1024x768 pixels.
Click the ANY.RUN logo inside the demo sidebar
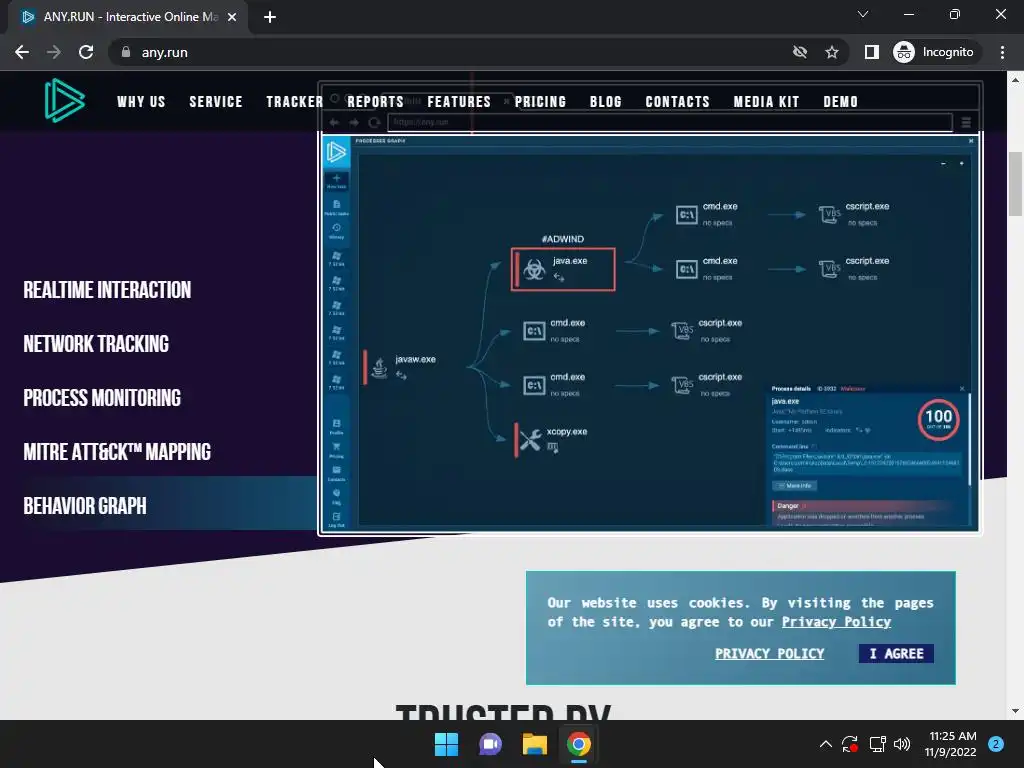[x=336, y=152]
